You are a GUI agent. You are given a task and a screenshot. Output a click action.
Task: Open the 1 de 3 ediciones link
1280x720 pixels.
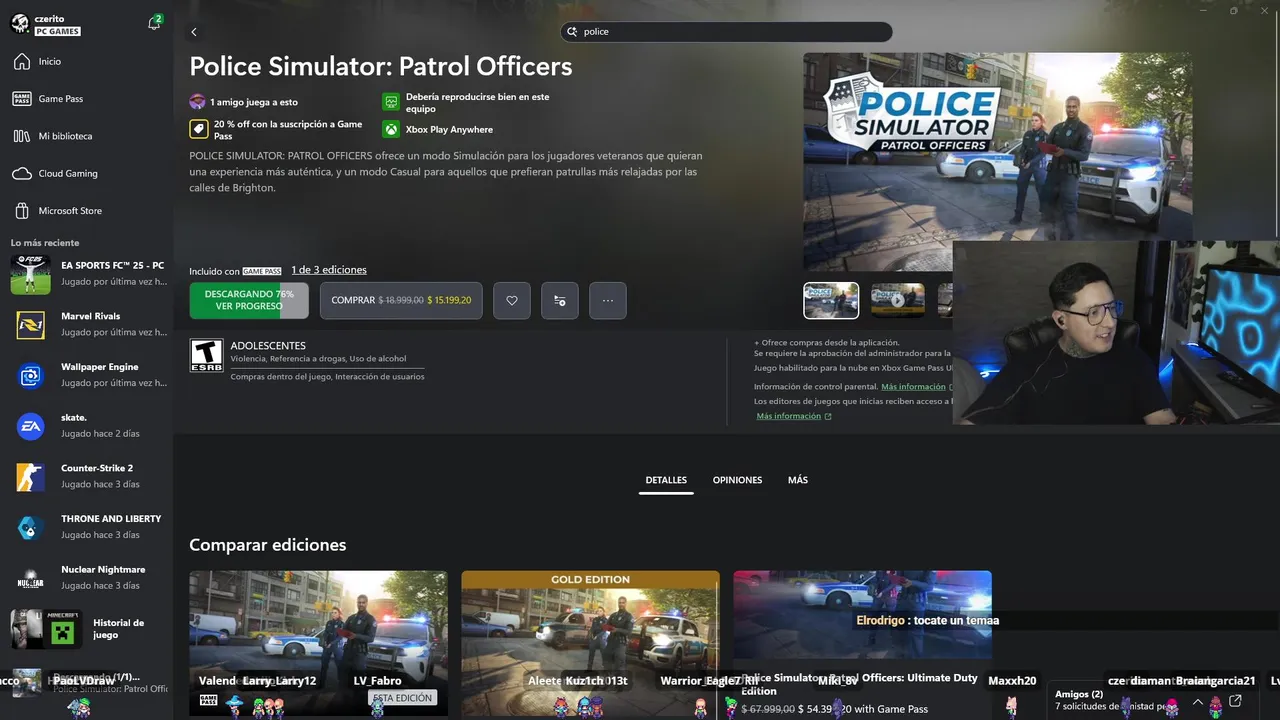329,270
